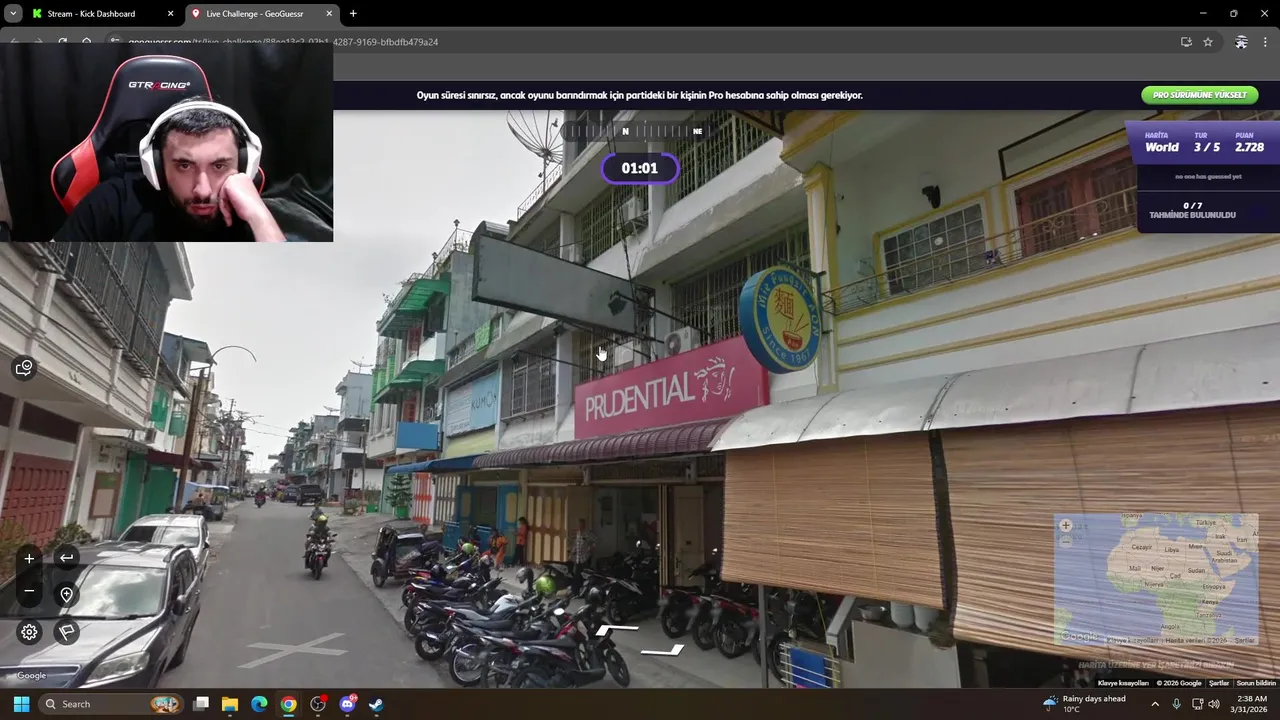Click the World map name in scoreboard
Image resolution: width=1280 pixels, height=720 pixels.
(1162, 147)
